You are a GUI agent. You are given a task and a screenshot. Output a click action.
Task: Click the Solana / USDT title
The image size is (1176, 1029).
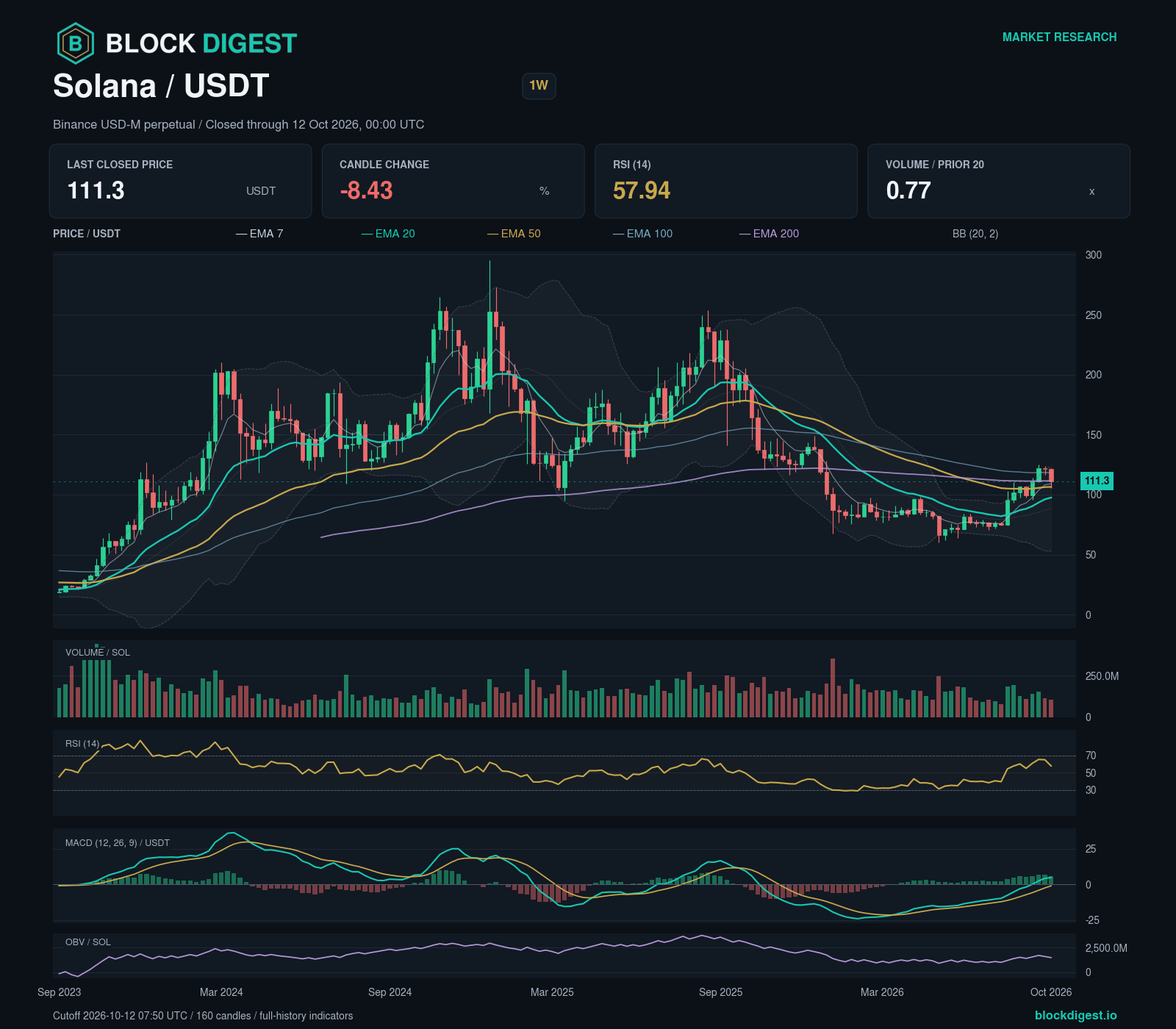161,86
